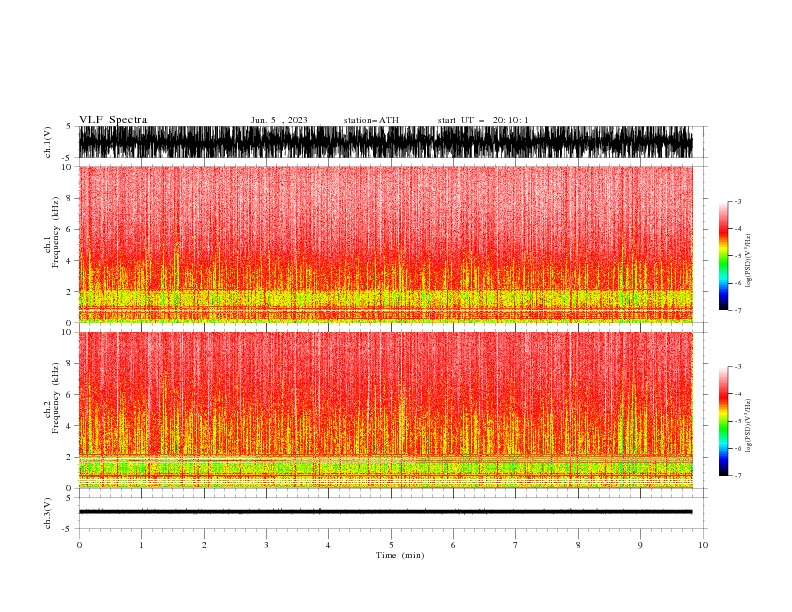
Task: Click the "2" kHz tick on ch.2 axis
Action: point(69,457)
